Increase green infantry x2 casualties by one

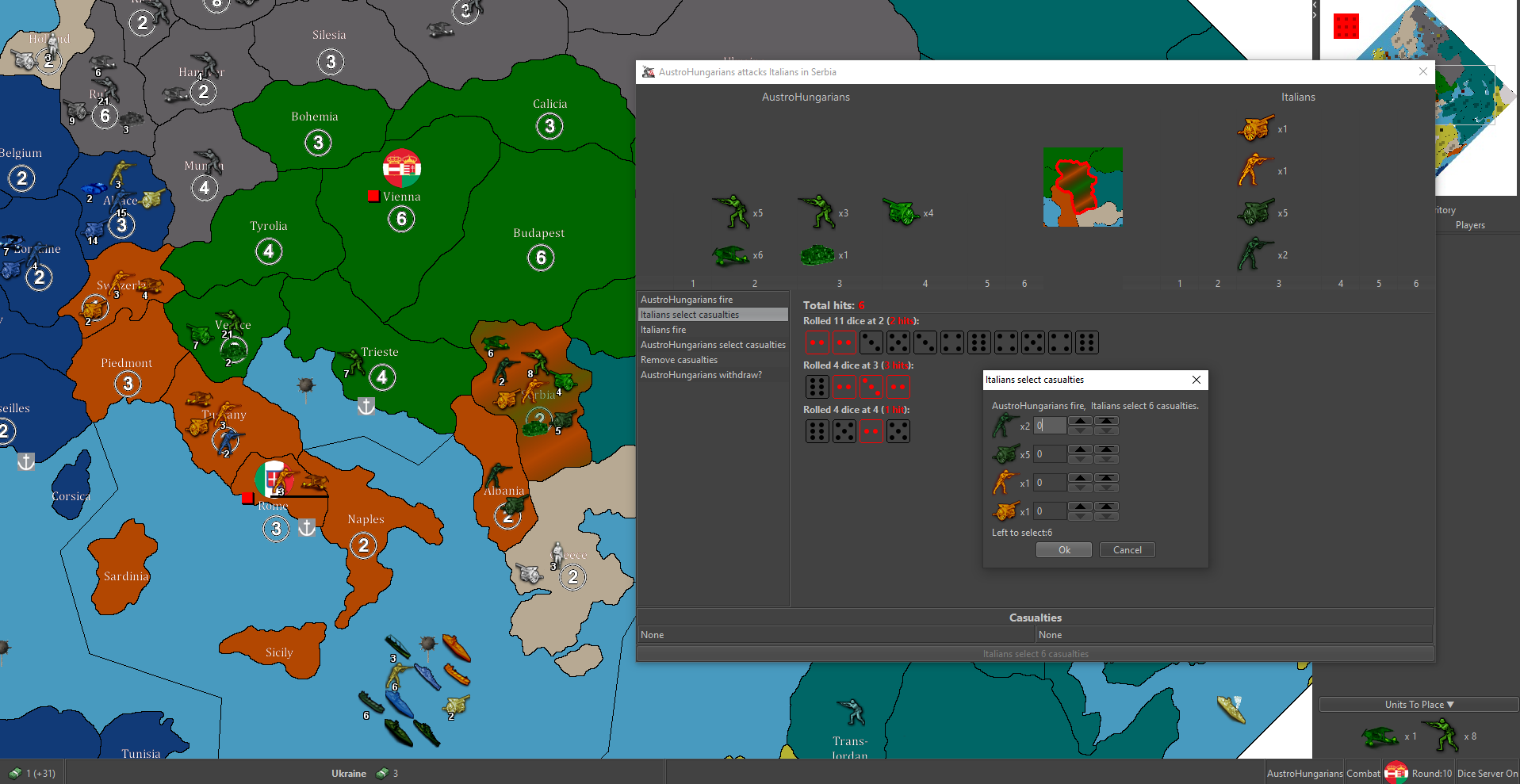tap(1080, 421)
